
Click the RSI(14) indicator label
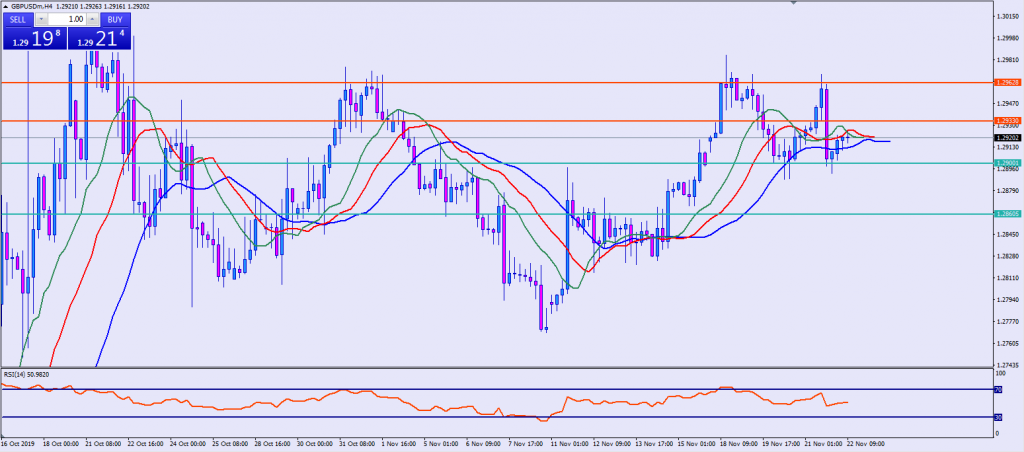[25, 374]
